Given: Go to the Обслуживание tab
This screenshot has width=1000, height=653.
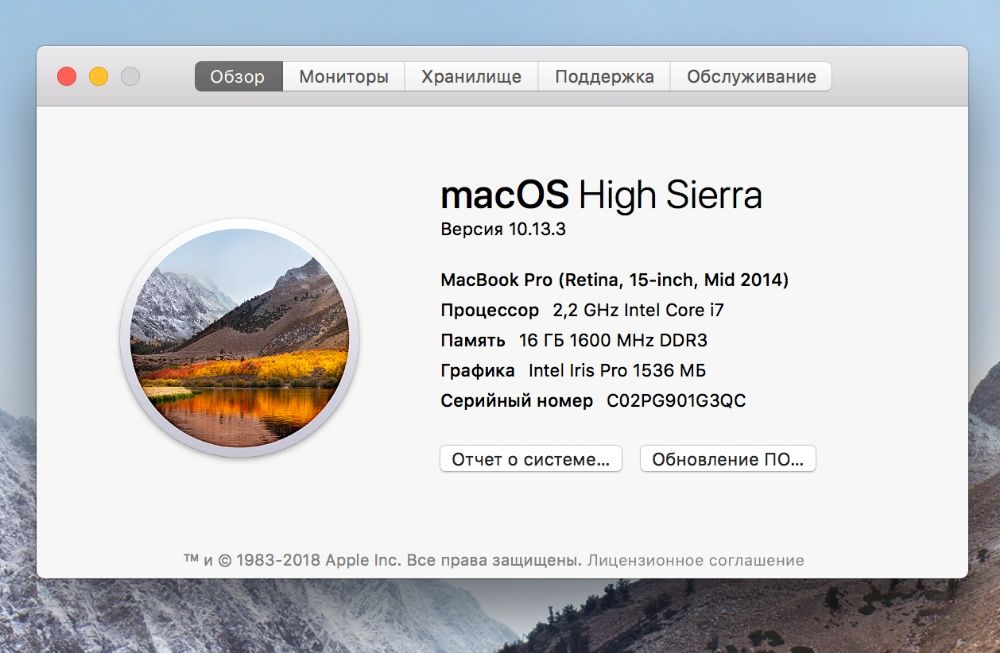Looking at the screenshot, I should (x=751, y=77).
